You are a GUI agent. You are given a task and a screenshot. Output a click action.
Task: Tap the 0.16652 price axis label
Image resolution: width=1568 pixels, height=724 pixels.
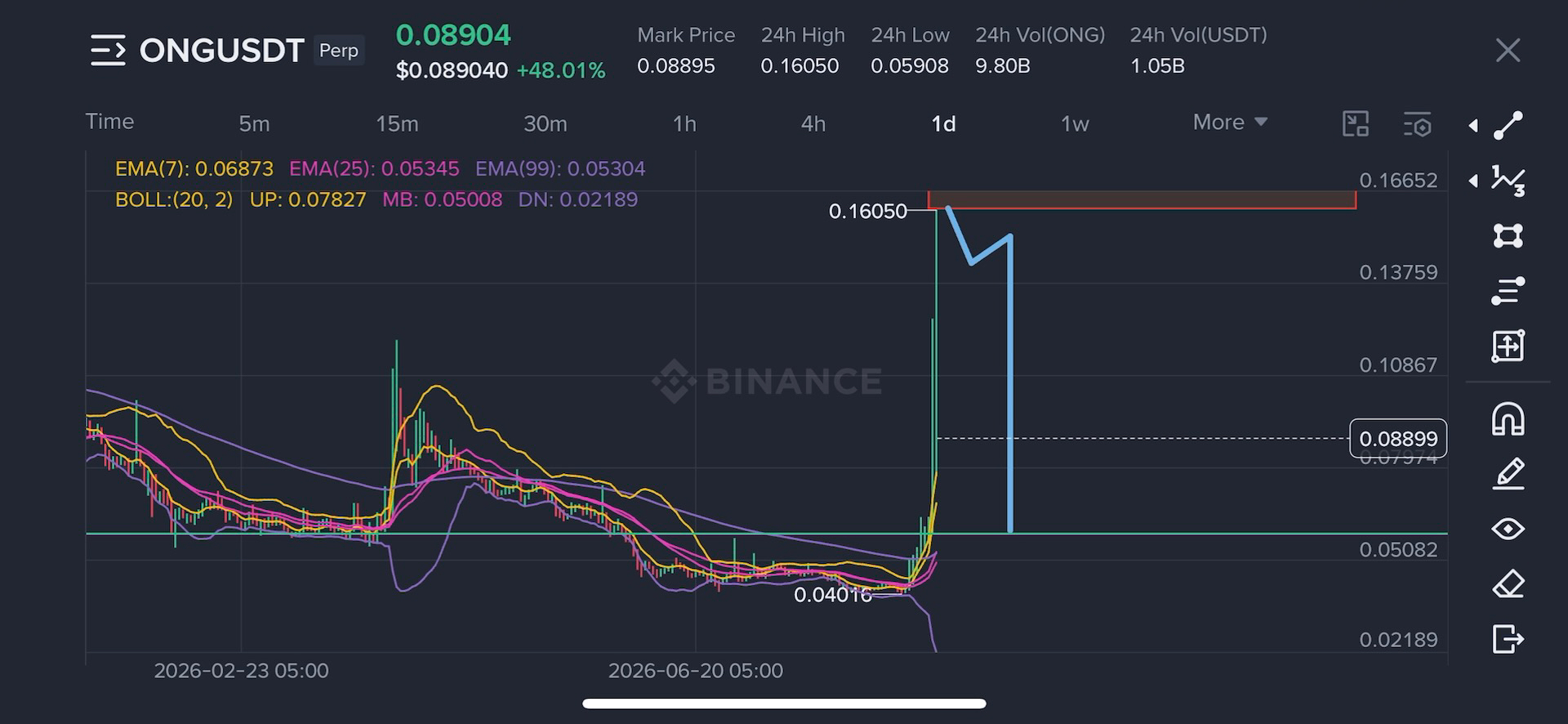click(1398, 181)
